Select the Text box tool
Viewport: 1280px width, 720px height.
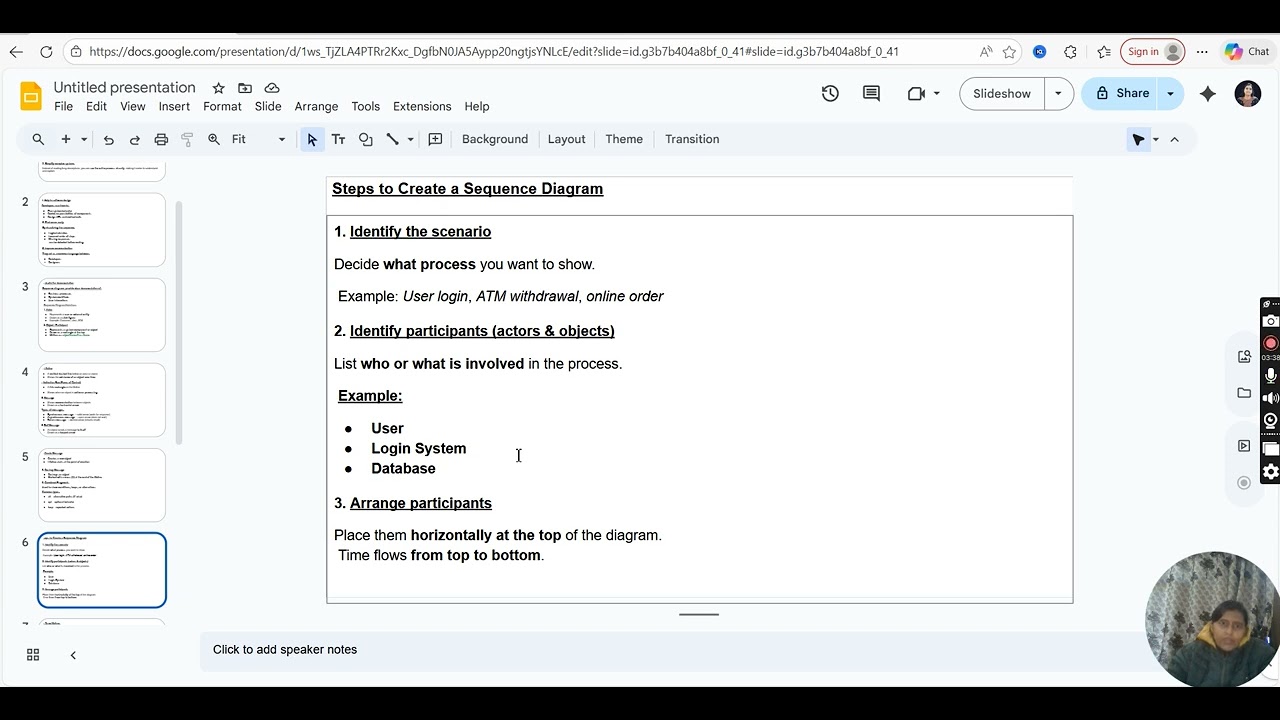(x=338, y=139)
